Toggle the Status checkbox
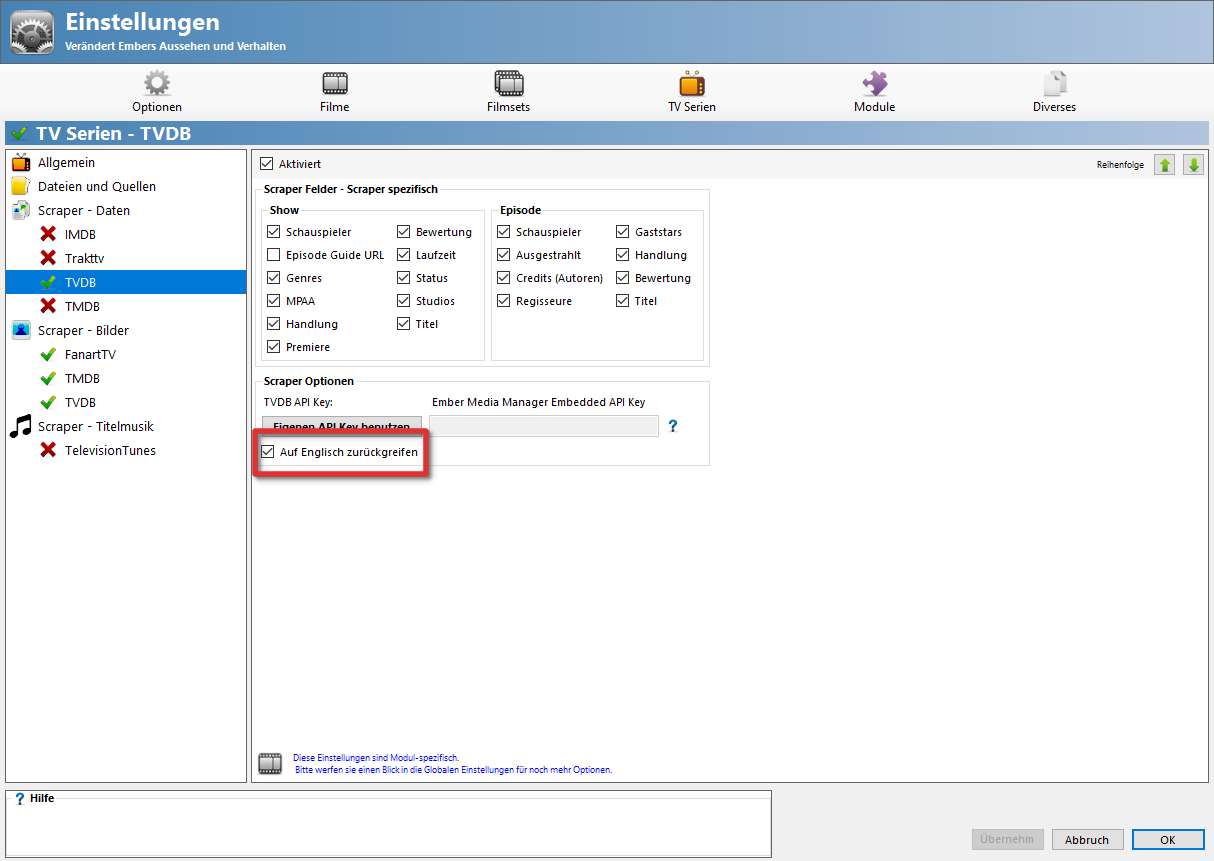 click(404, 278)
